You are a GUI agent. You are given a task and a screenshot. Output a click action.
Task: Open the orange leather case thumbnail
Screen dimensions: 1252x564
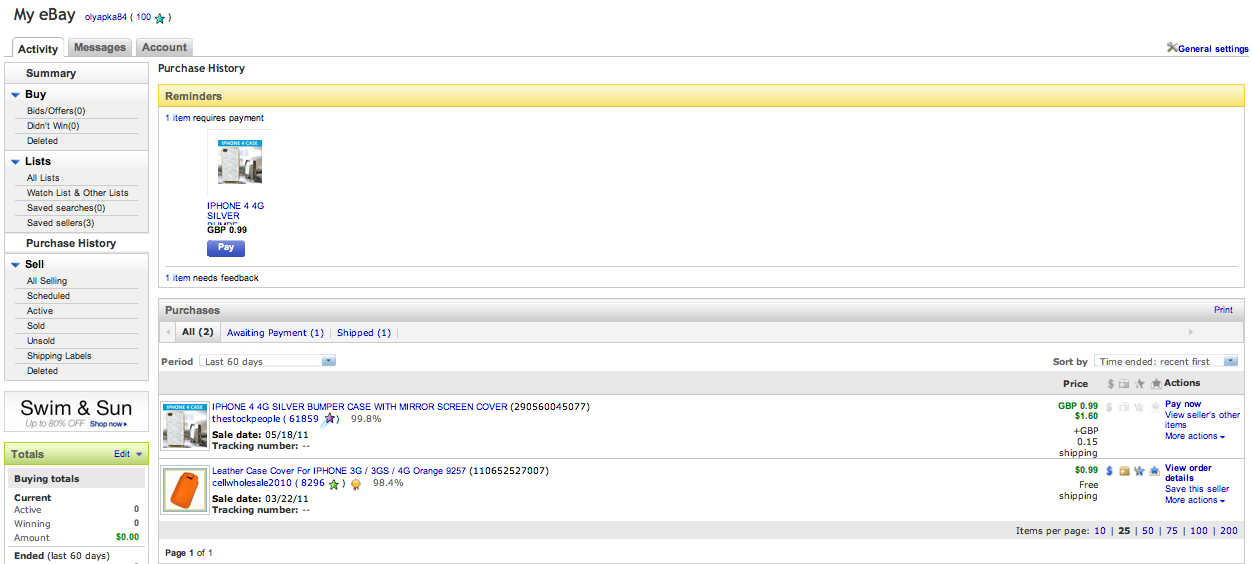185,490
